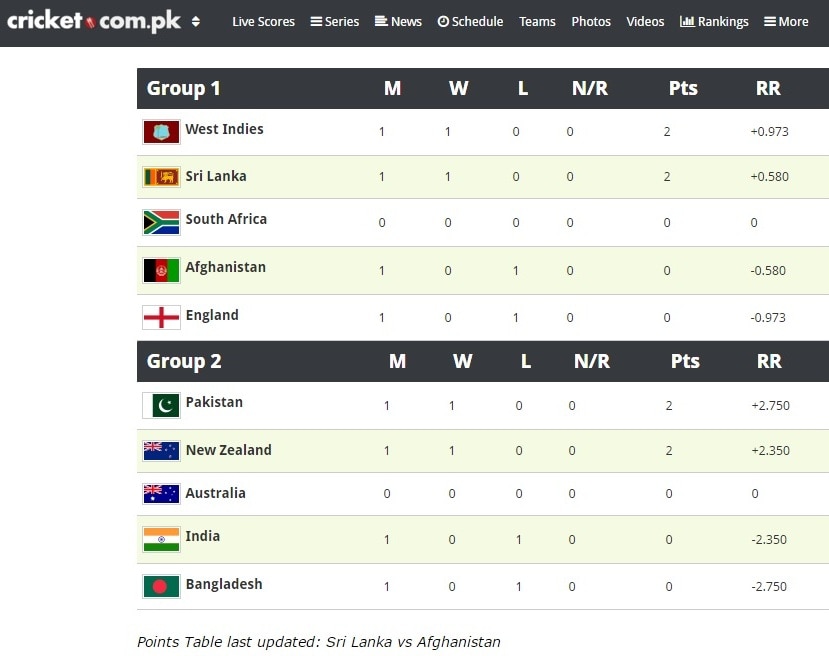Open the Rankings menu
829x656 pixels.
[714, 22]
